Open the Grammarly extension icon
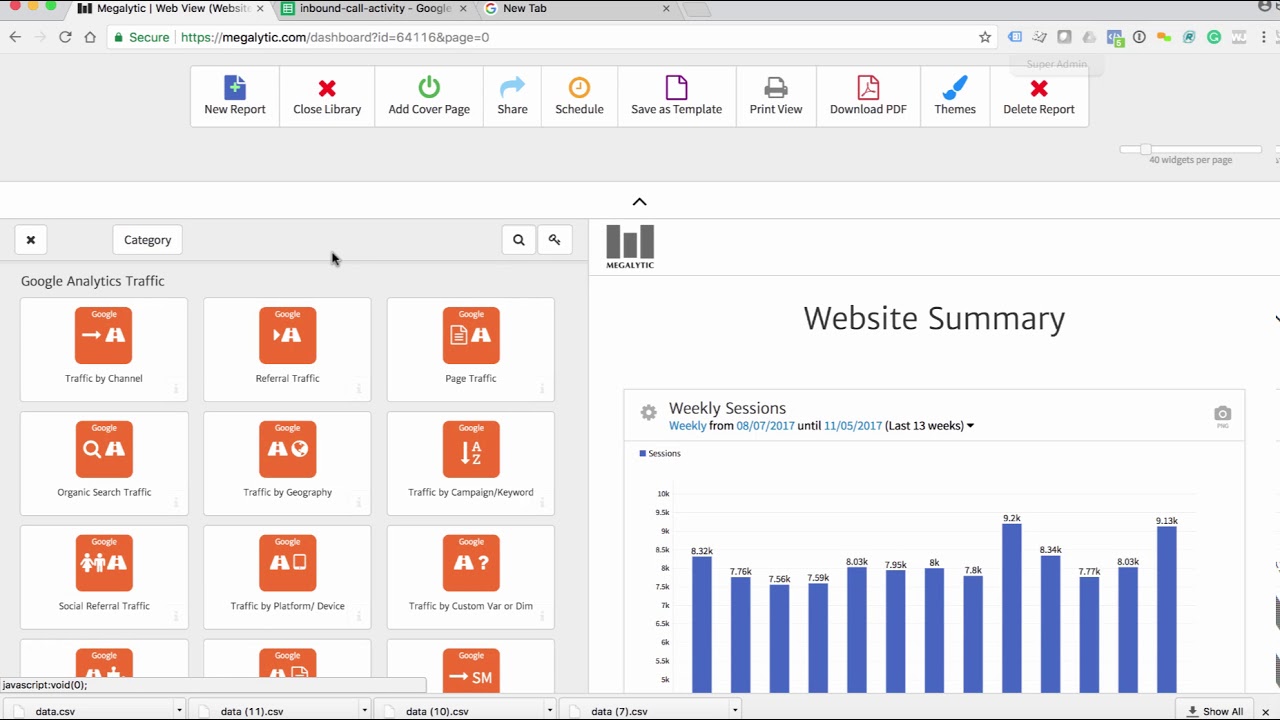The image size is (1280, 720). pyautogui.click(x=1214, y=37)
